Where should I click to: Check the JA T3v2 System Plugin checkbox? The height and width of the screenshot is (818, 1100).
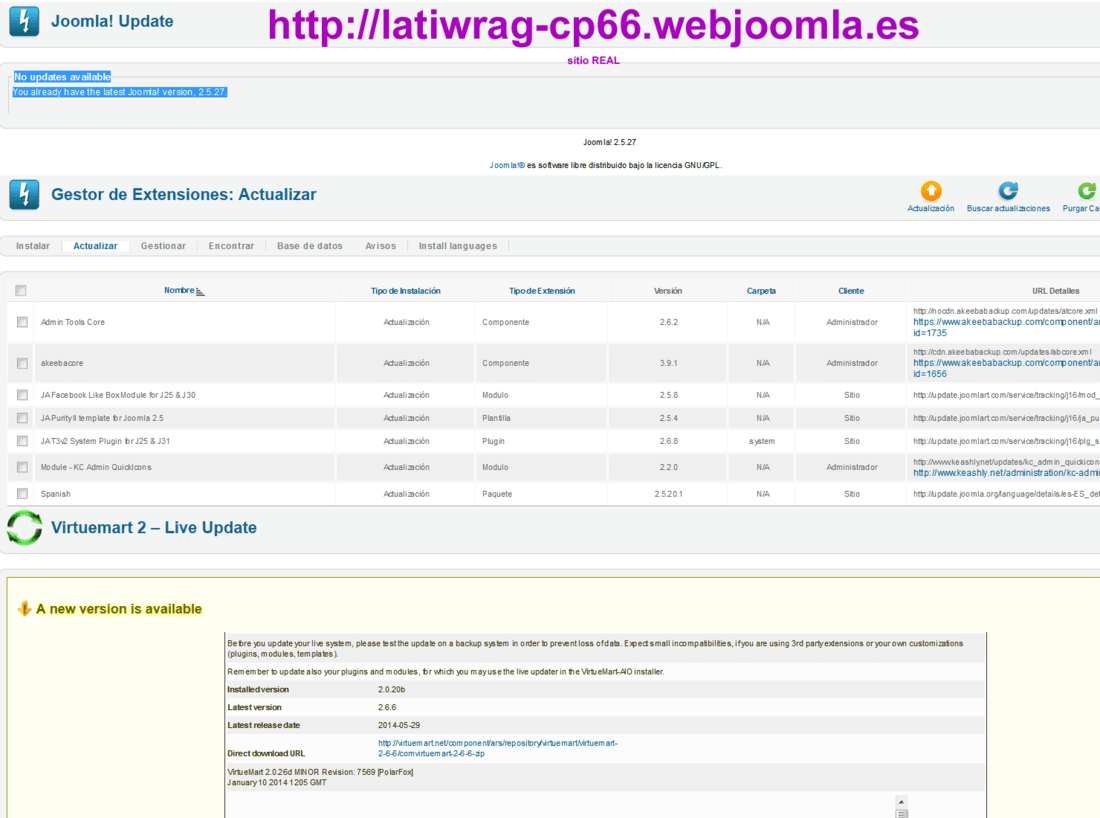coord(22,441)
